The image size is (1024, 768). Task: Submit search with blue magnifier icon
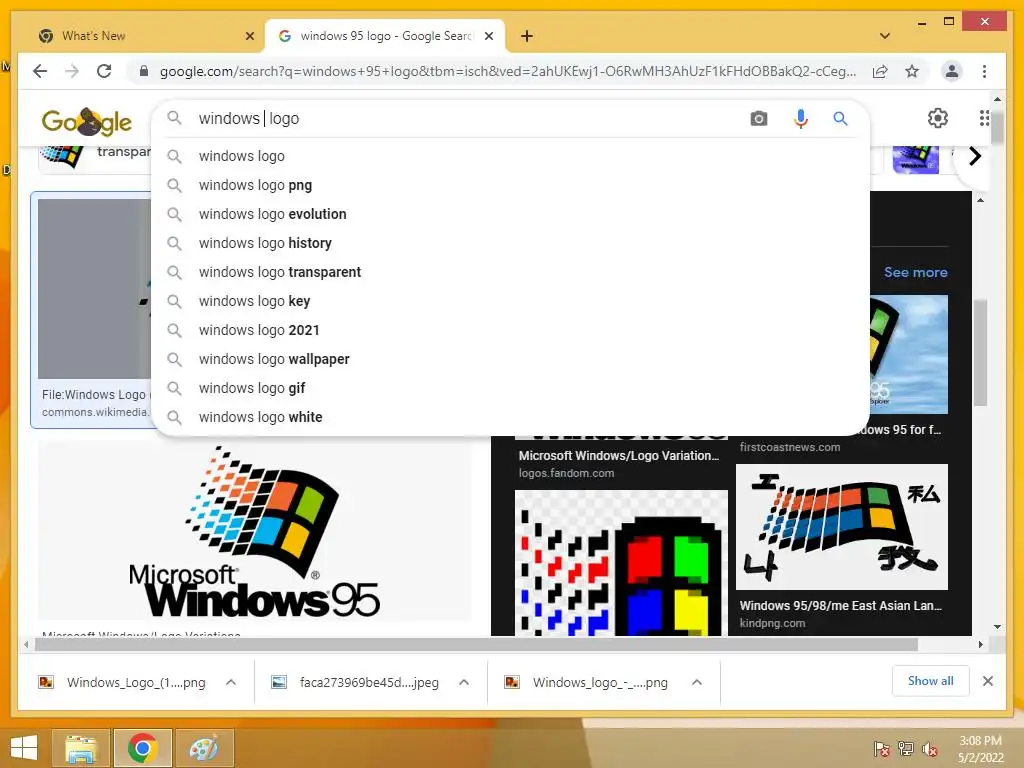pyautogui.click(x=840, y=118)
